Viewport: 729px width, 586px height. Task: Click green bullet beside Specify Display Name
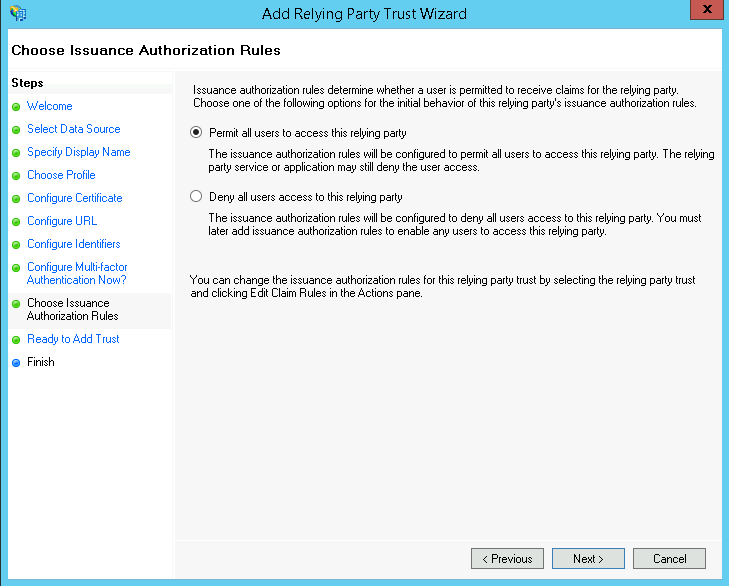tap(16, 153)
